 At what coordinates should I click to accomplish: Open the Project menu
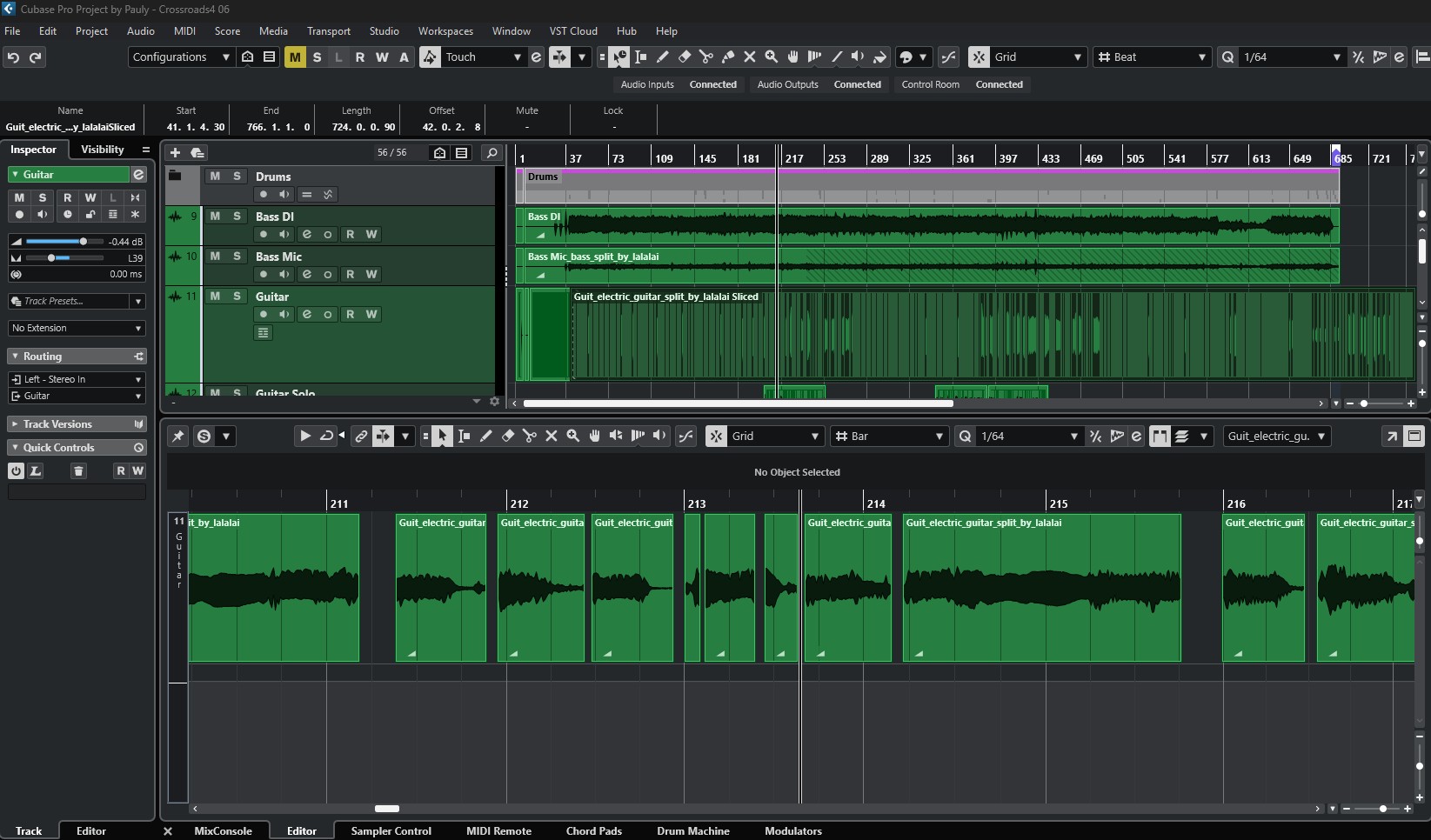point(91,30)
